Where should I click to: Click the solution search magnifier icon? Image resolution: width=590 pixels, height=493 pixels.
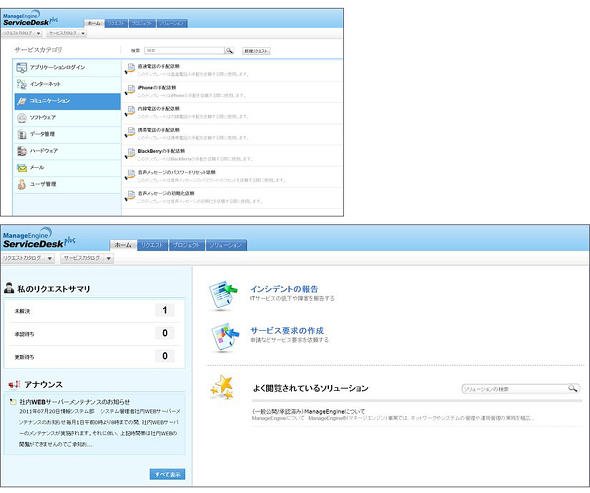[x=572, y=388]
